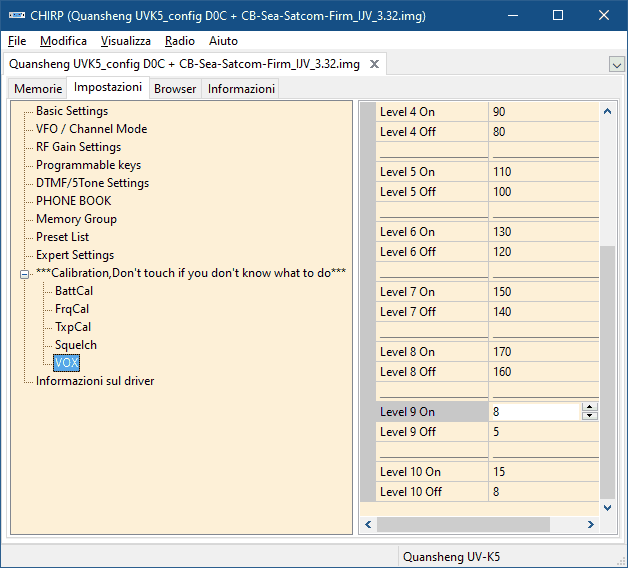The width and height of the screenshot is (628, 568).
Task: Select the Squelch calibration item
Action: coord(76,345)
